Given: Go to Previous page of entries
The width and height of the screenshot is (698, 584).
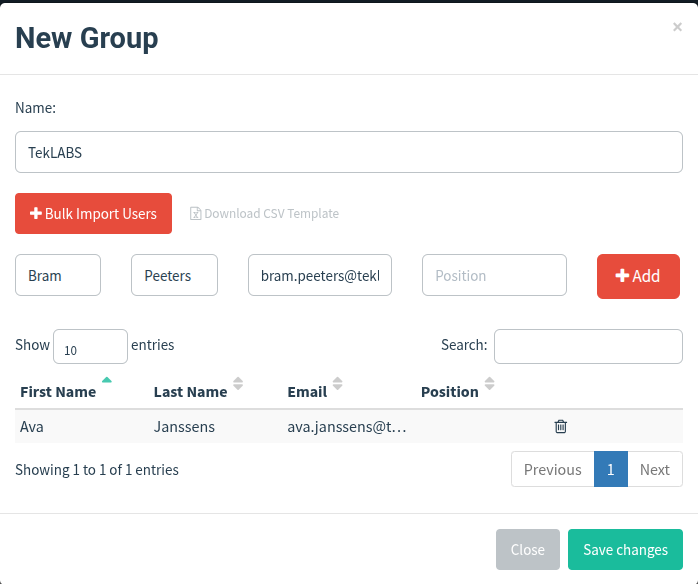Looking at the screenshot, I should (x=552, y=470).
